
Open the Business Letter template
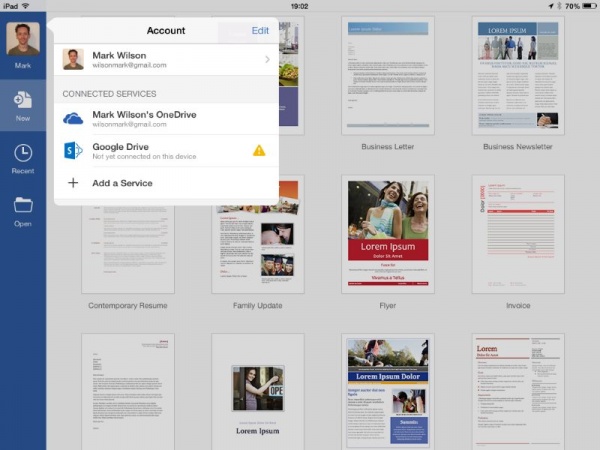(x=387, y=75)
